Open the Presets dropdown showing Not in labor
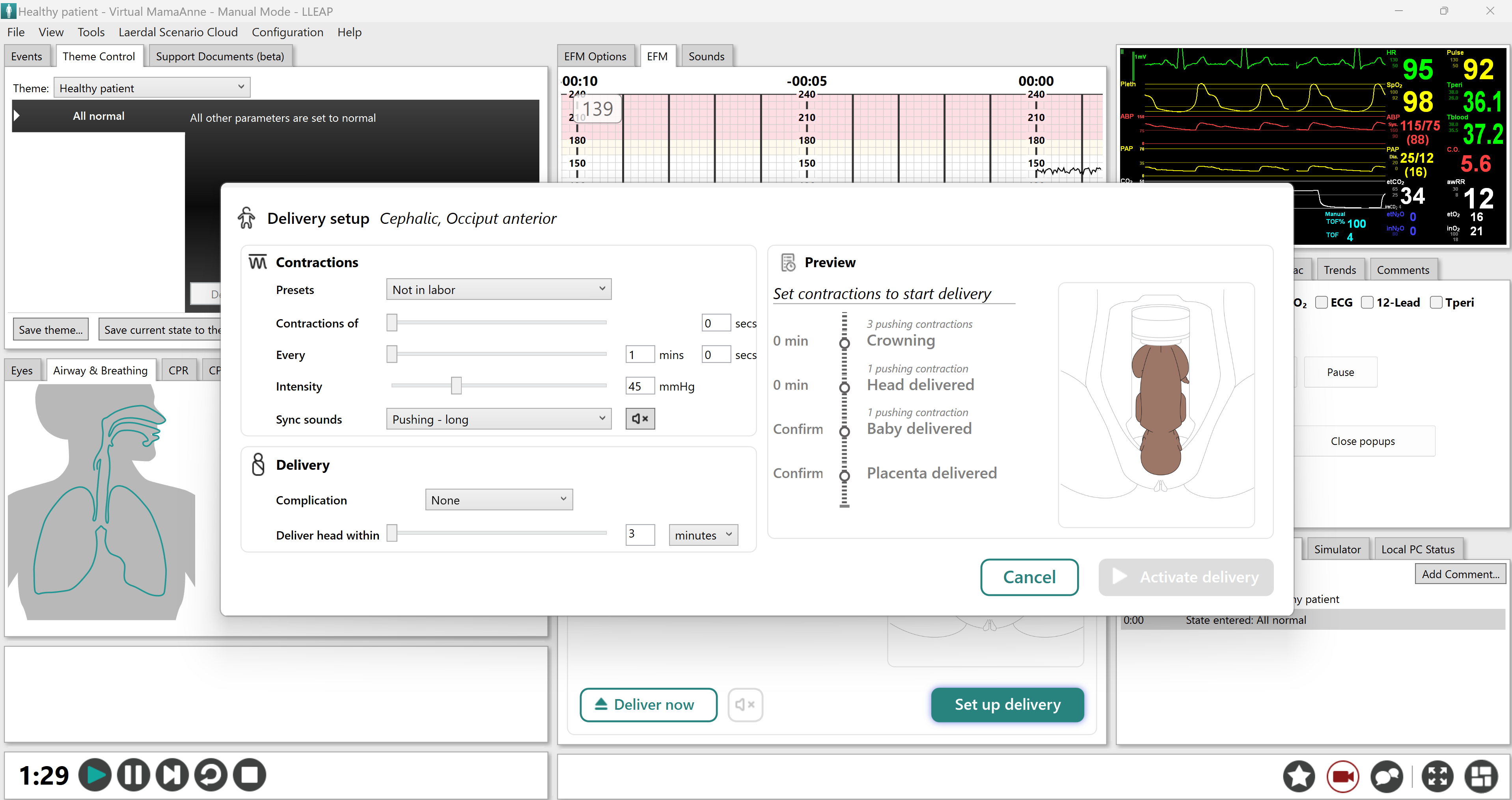Screen dimensions: 1512x800 (x=498, y=289)
